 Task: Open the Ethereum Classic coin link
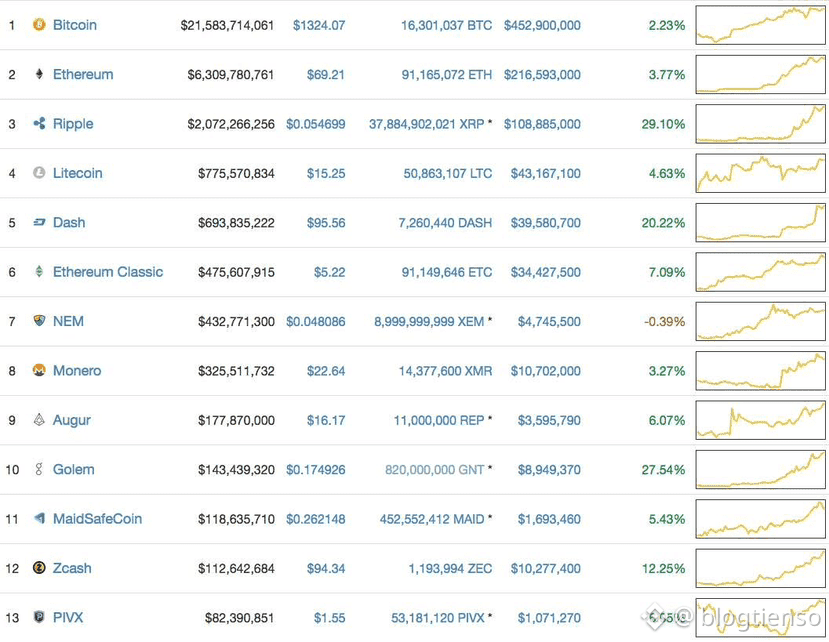pos(107,272)
